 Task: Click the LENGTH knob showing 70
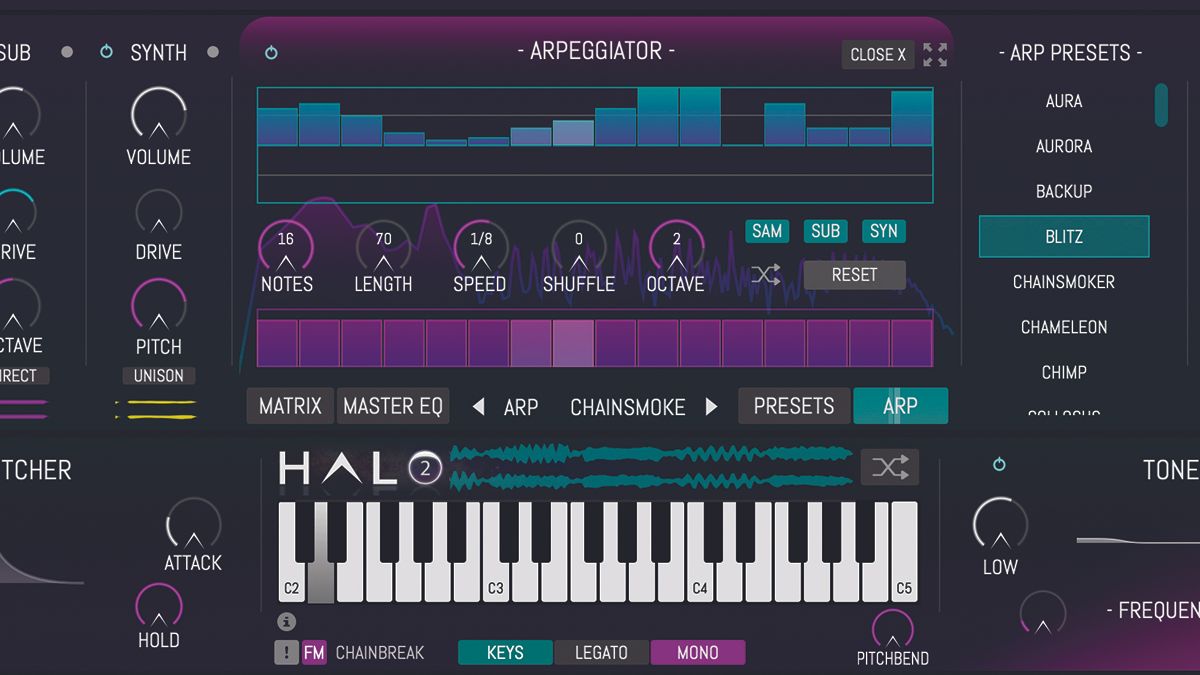coord(383,244)
